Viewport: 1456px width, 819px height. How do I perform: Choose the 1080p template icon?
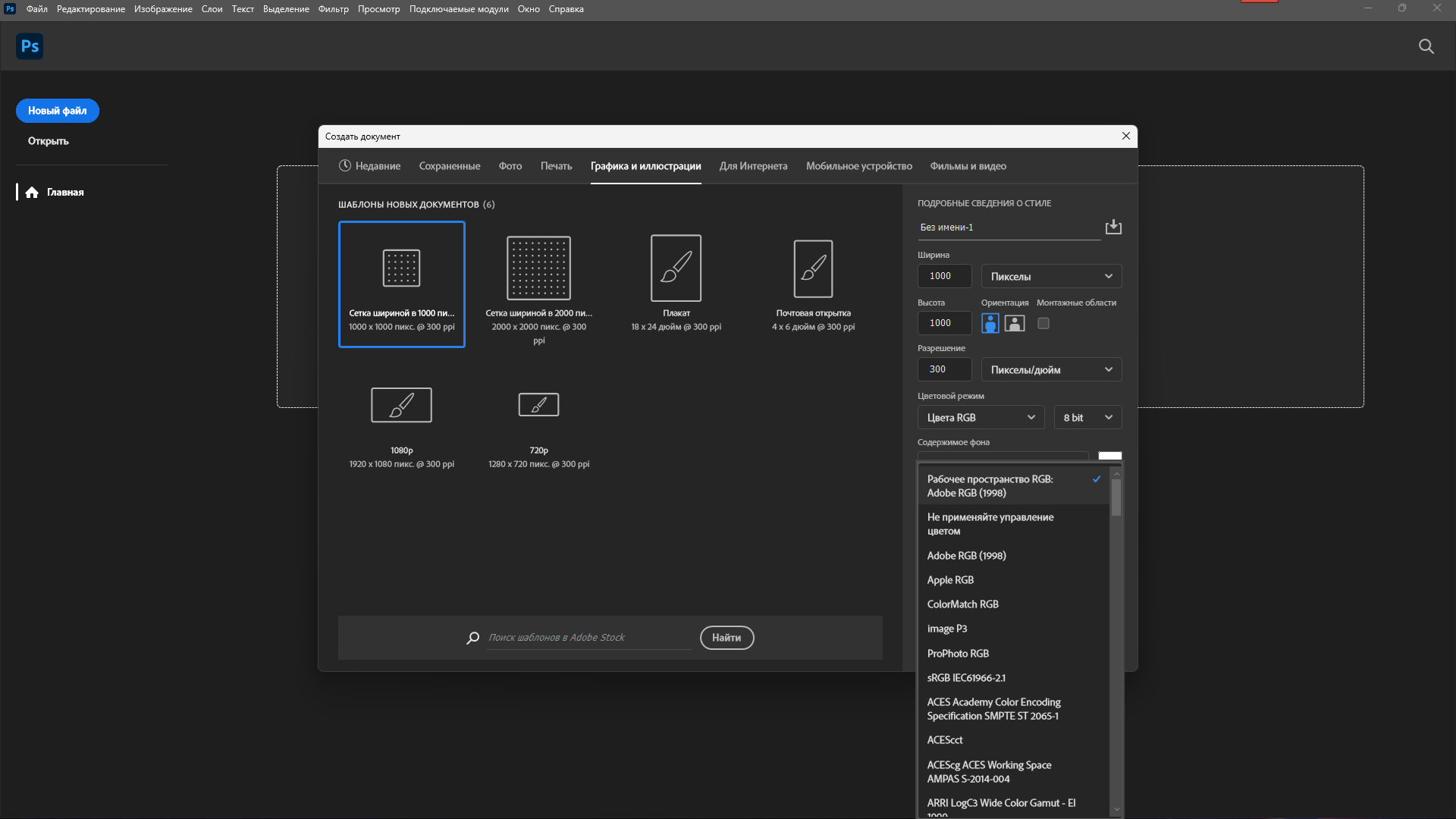(x=401, y=405)
